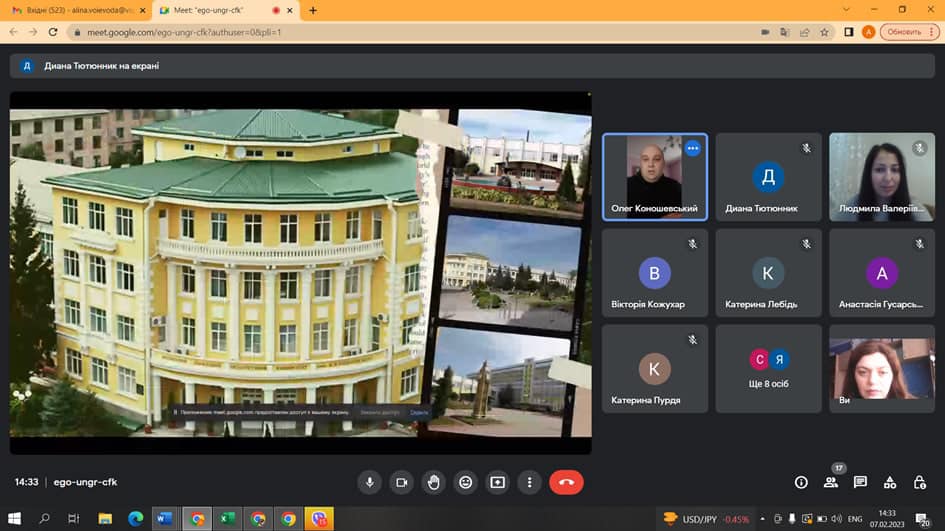This screenshot has height=531, width=945.
Task: Adjust volume via the speaker tray icon
Action: coord(837,519)
